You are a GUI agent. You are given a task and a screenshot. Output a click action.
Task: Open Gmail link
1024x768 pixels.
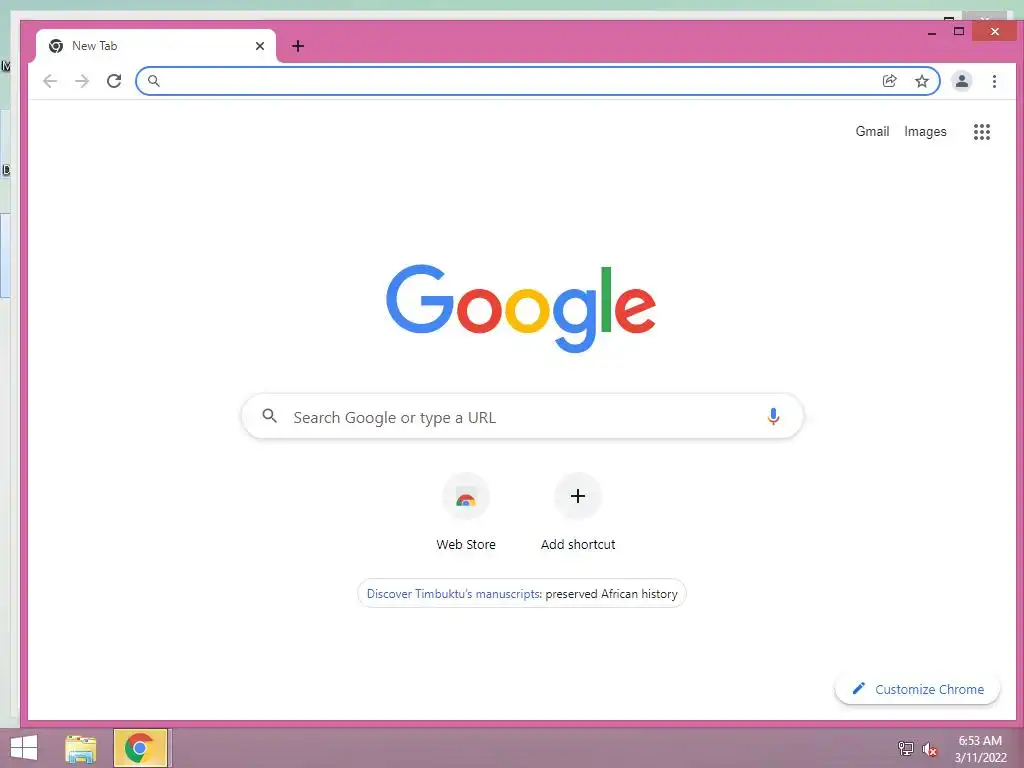872,131
